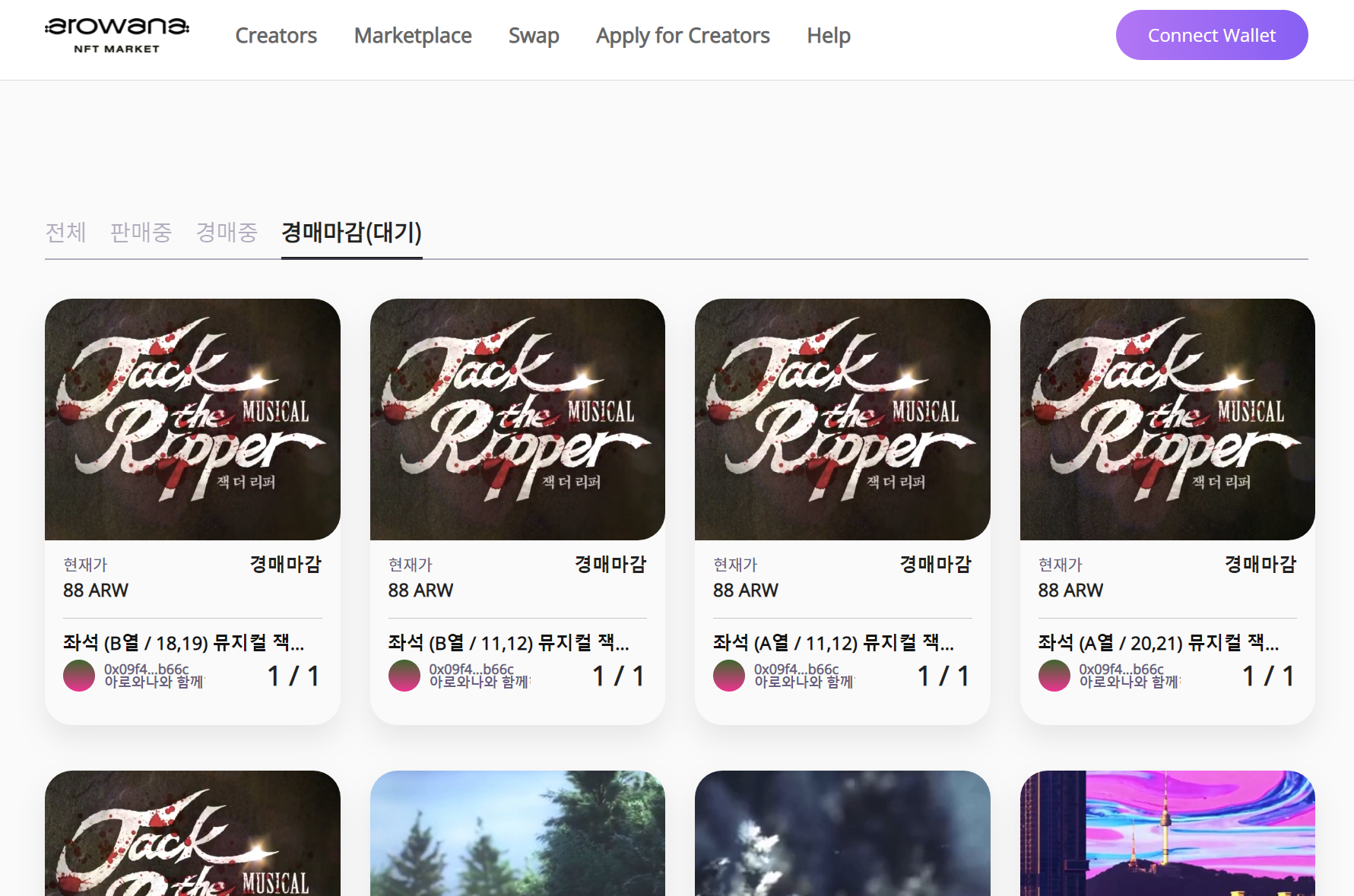Screen dimensions: 1354x896
Task: Click creator avatar on A열 11,12 card
Action: click(729, 676)
